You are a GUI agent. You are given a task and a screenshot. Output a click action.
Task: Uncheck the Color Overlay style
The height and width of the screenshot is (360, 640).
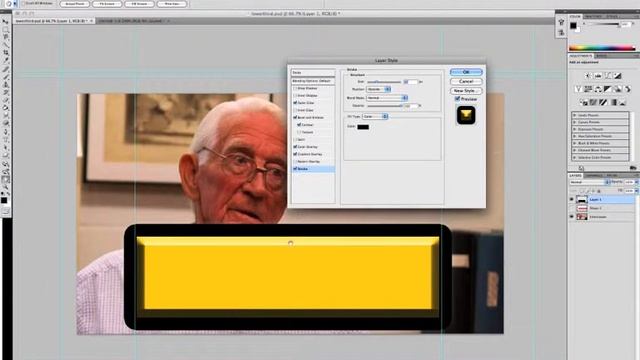295,147
